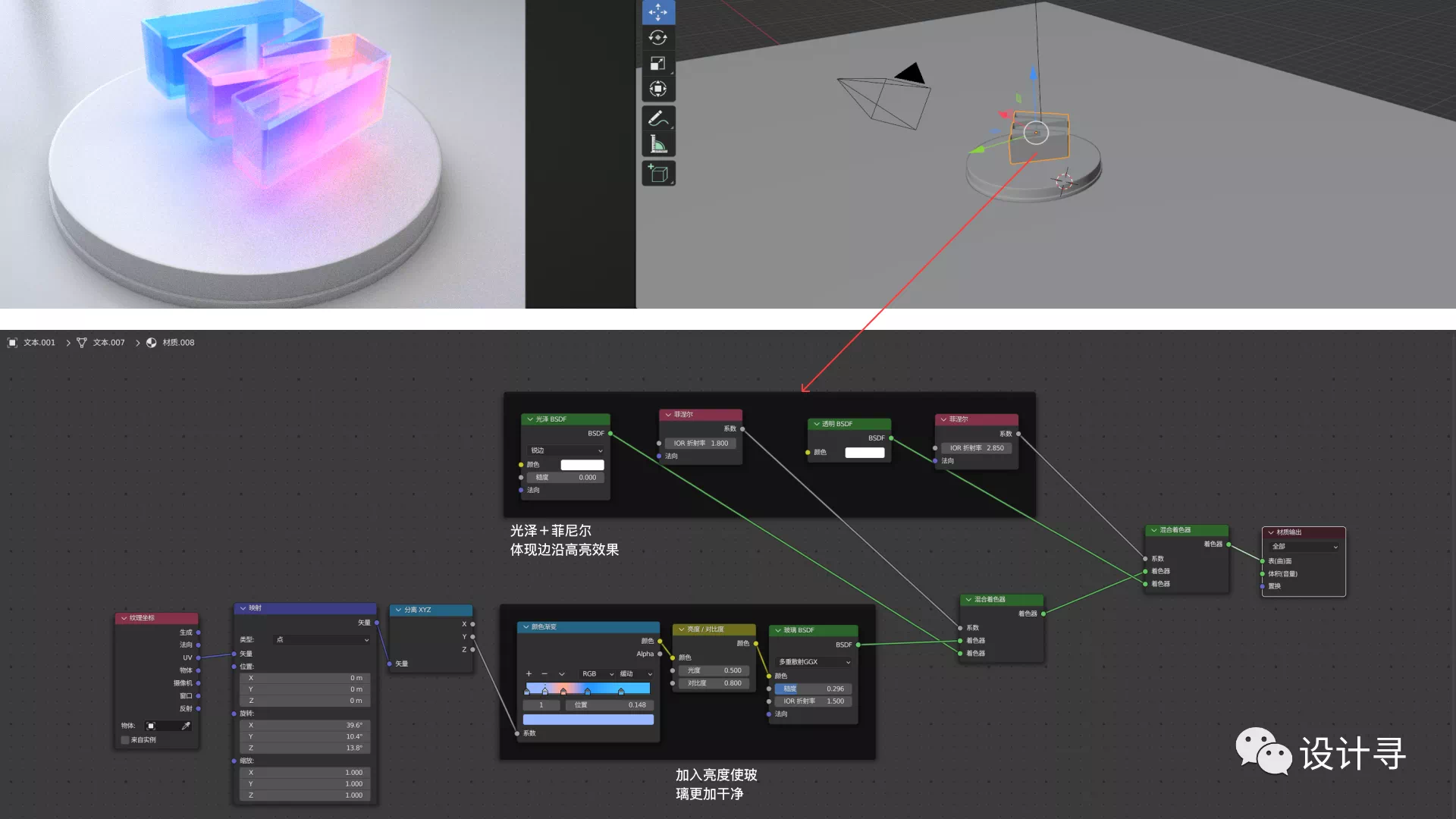The height and width of the screenshot is (819, 1456).
Task: Select the Transform tool icon
Action: 657,89
